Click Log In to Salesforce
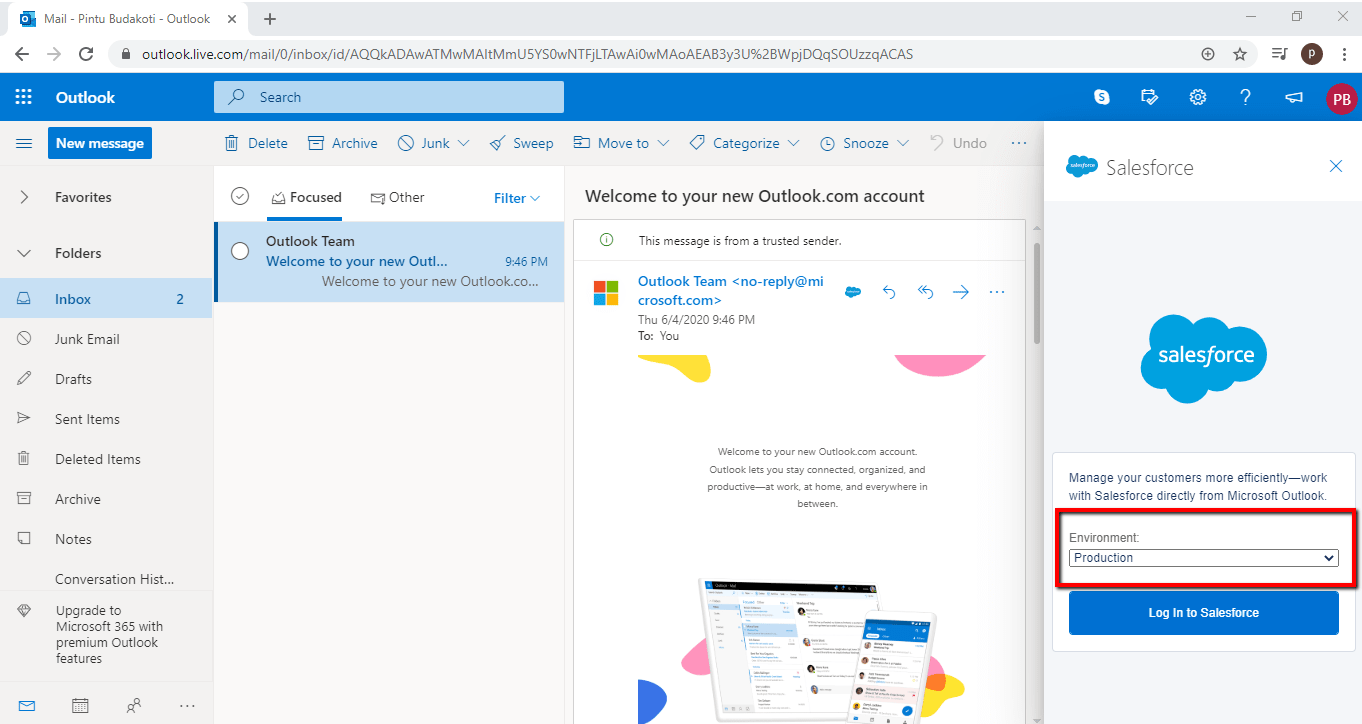 click(1204, 613)
